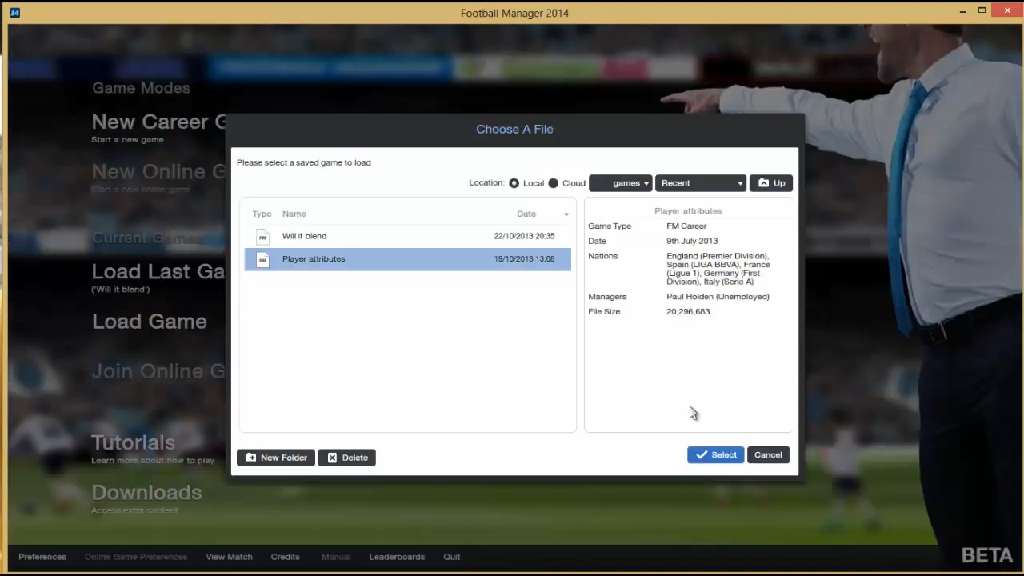This screenshot has height=576, width=1024.
Task: Click the Type column header
Action: pyautogui.click(x=261, y=214)
